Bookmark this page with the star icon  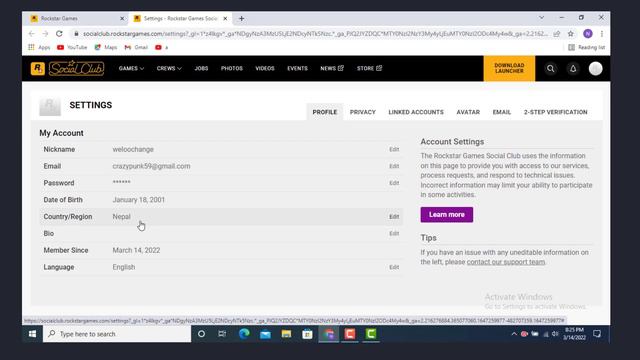click(571, 34)
